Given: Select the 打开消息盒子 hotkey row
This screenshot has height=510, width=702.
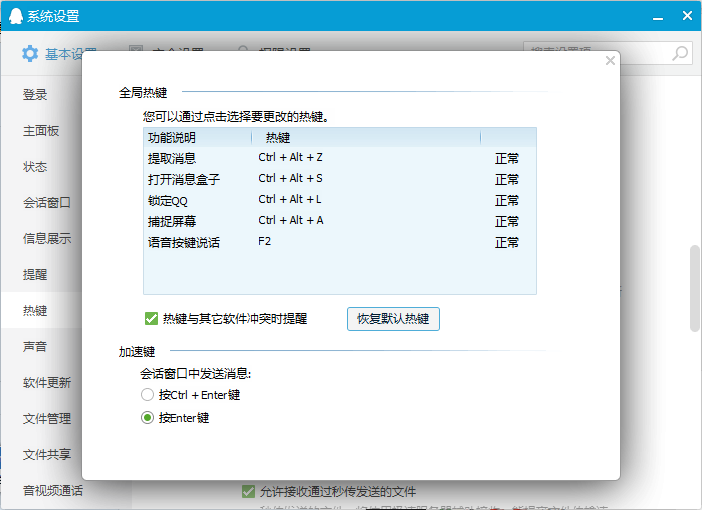Looking at the screenshot, I should [x=340, y=179].
